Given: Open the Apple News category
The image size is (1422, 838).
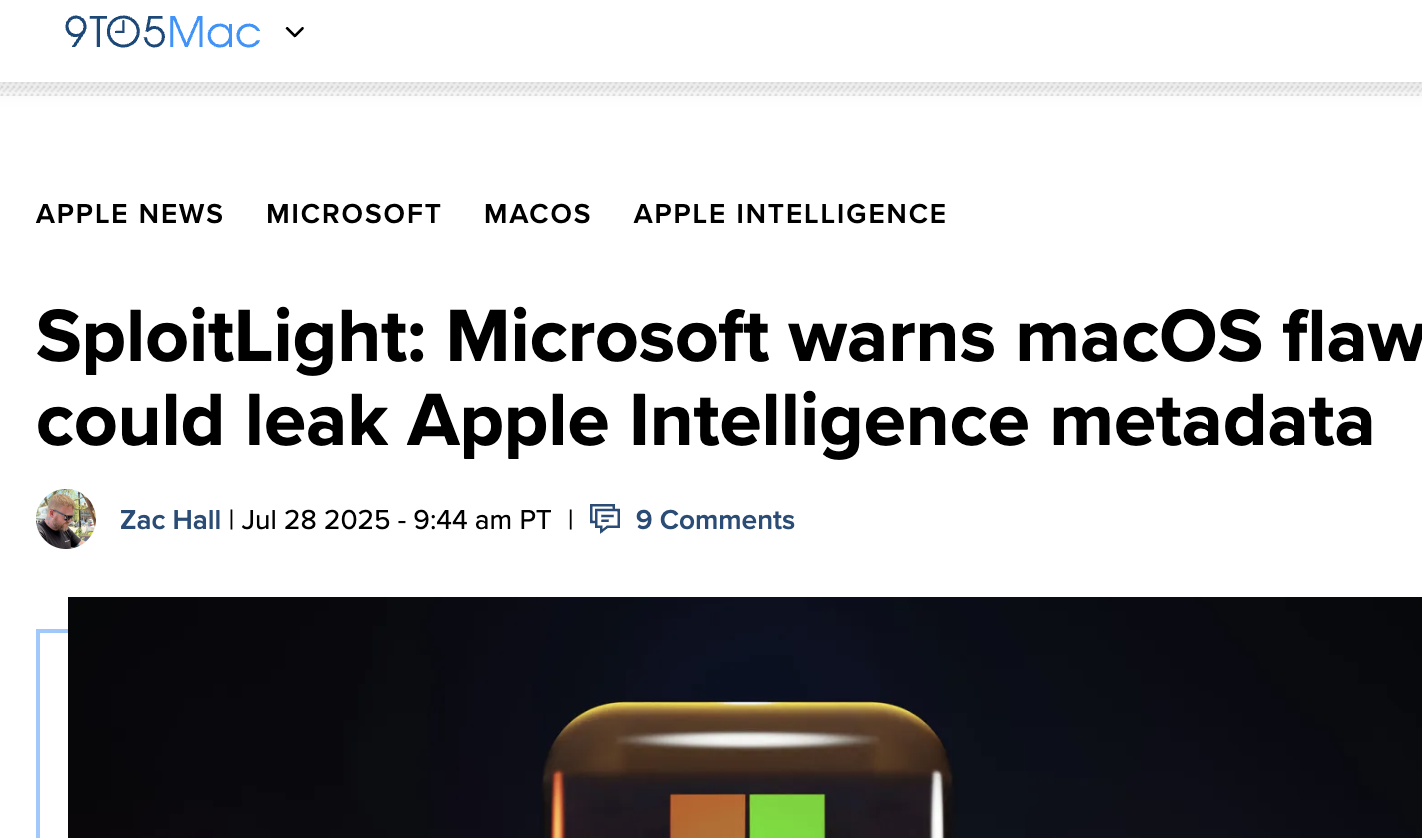Looking at the screenshot, I should (130, 214).
